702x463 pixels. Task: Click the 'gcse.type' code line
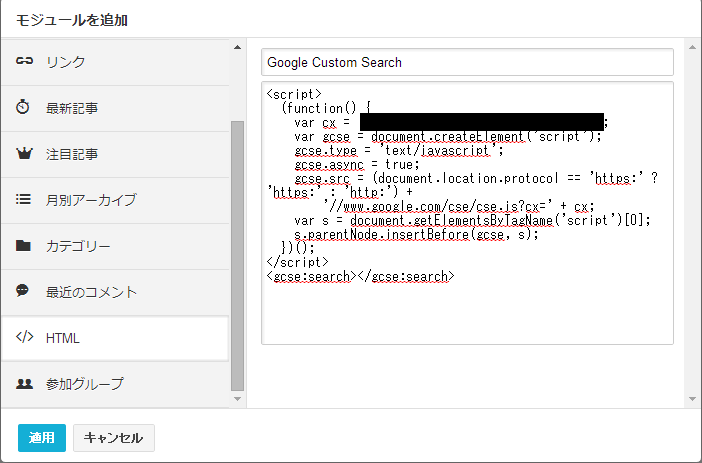(398, 150)
